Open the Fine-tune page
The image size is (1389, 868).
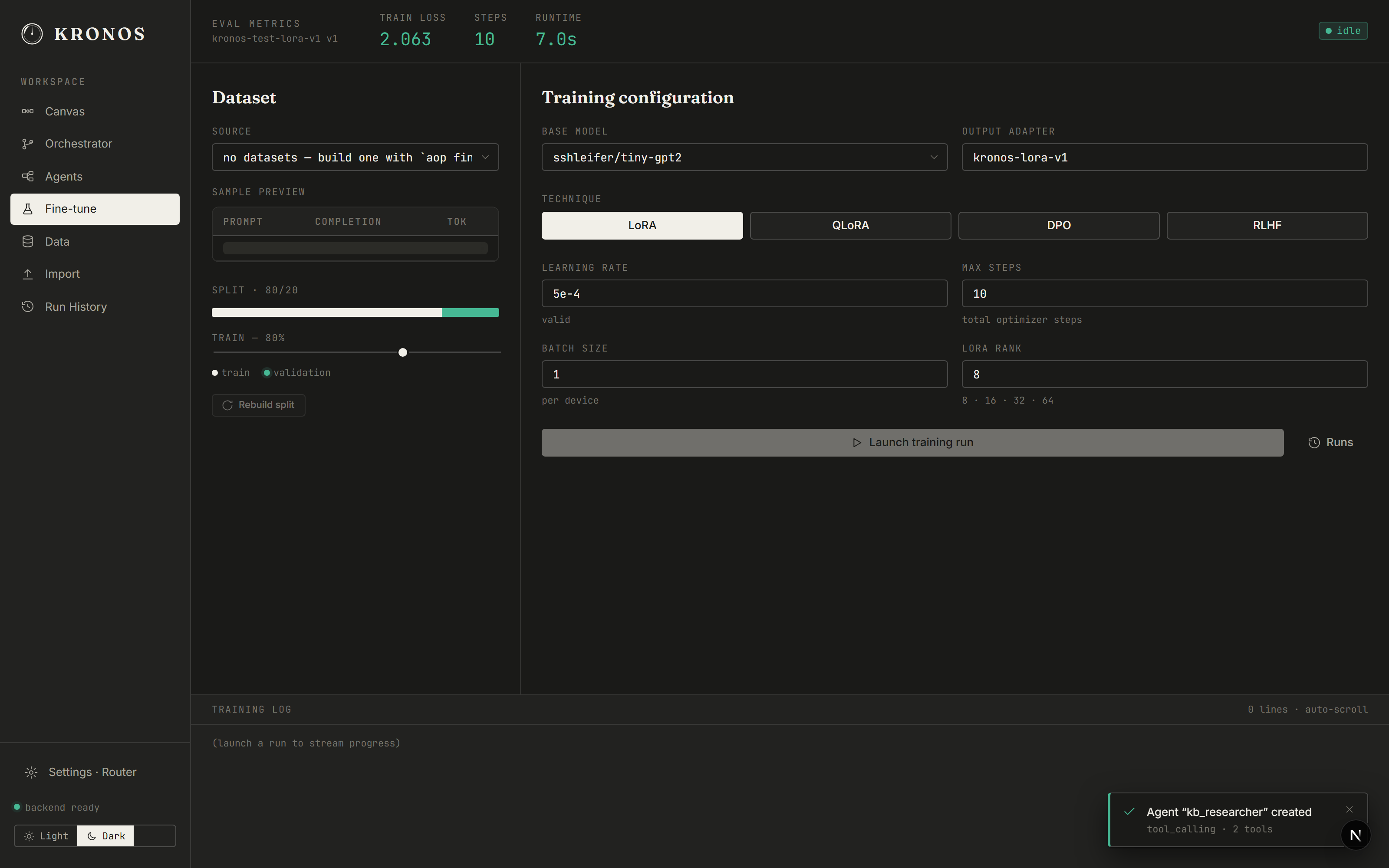pyautogui.click(x=95, y=209)
